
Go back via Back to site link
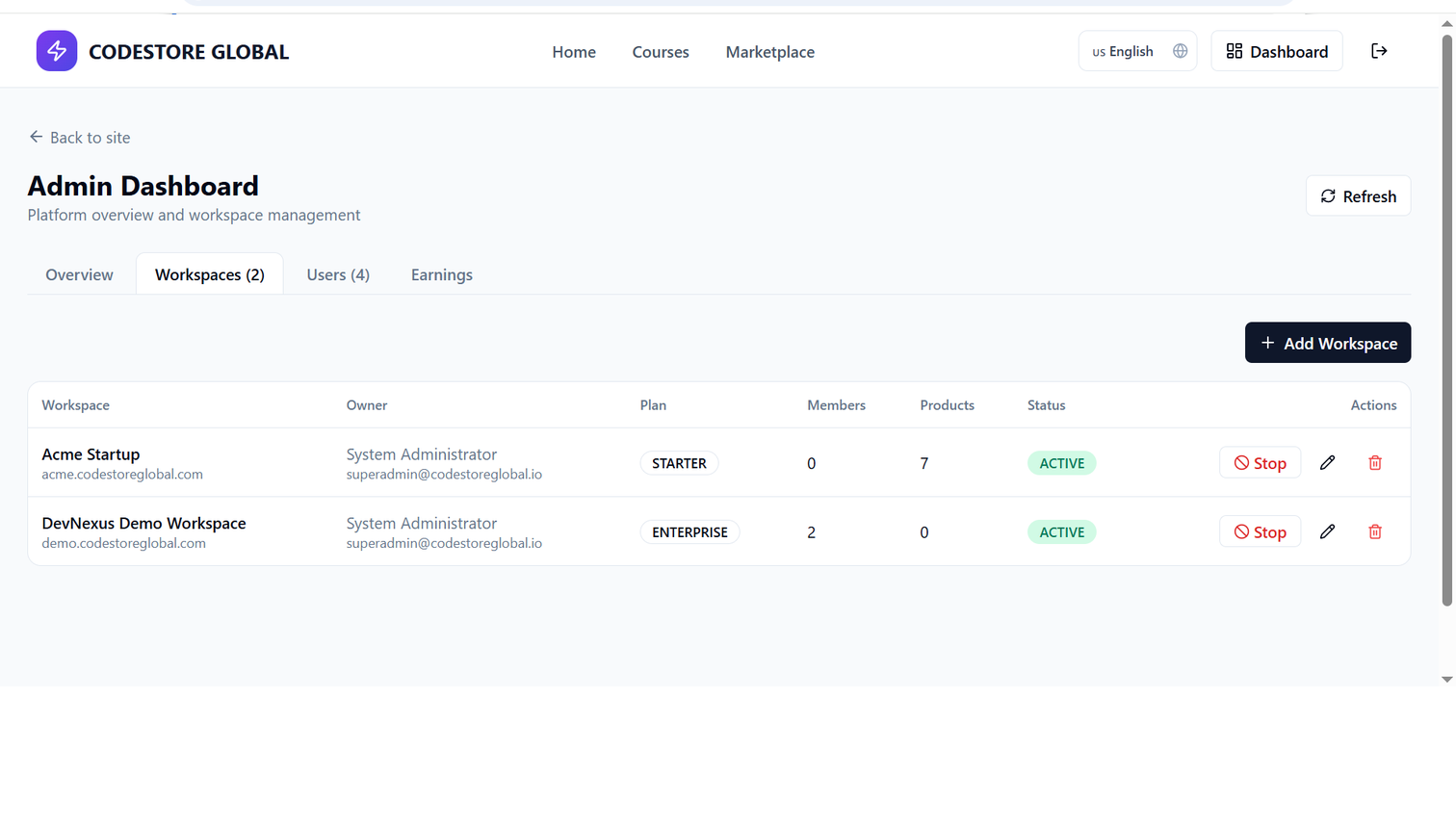(79, 138)
